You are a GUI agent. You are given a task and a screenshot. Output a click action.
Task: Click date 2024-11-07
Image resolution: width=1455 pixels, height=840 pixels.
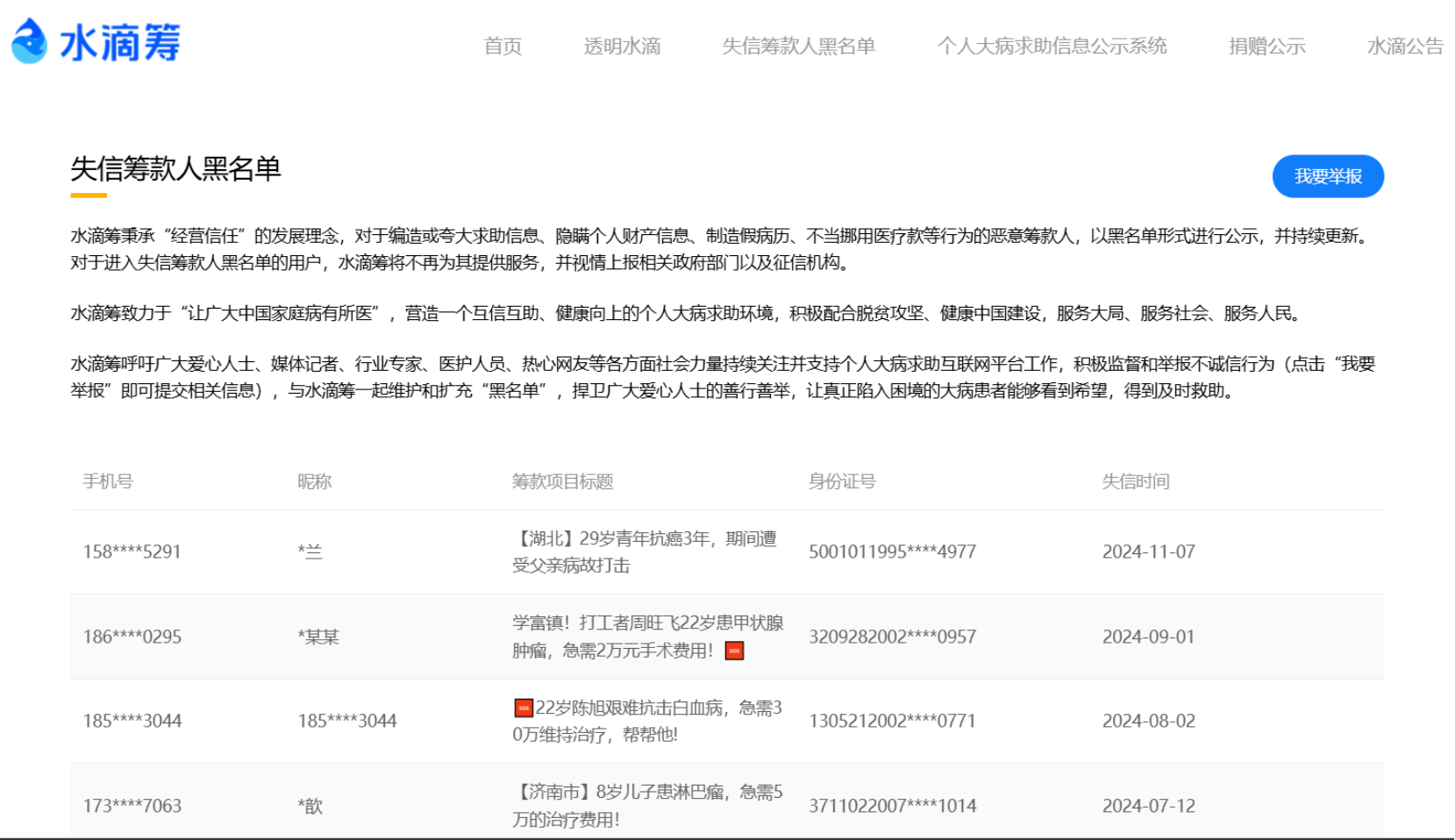[x=1149, y=552]
